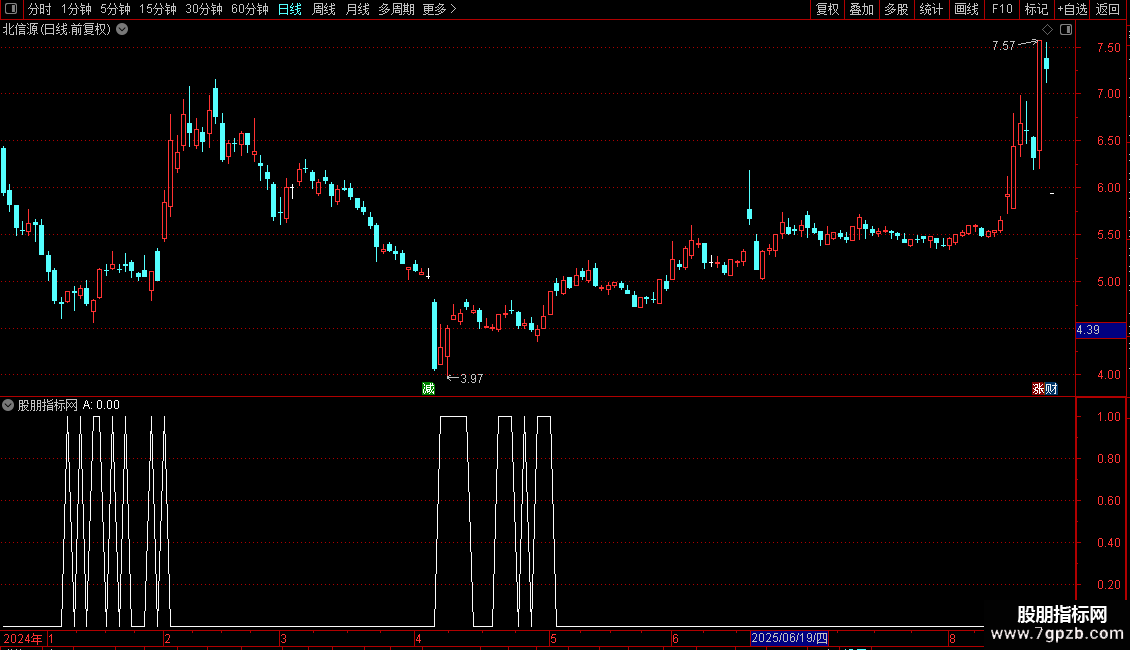1130x650 pixels.
Task: Open the 统计 statistics tool
Action: click(x=931, y=9)
